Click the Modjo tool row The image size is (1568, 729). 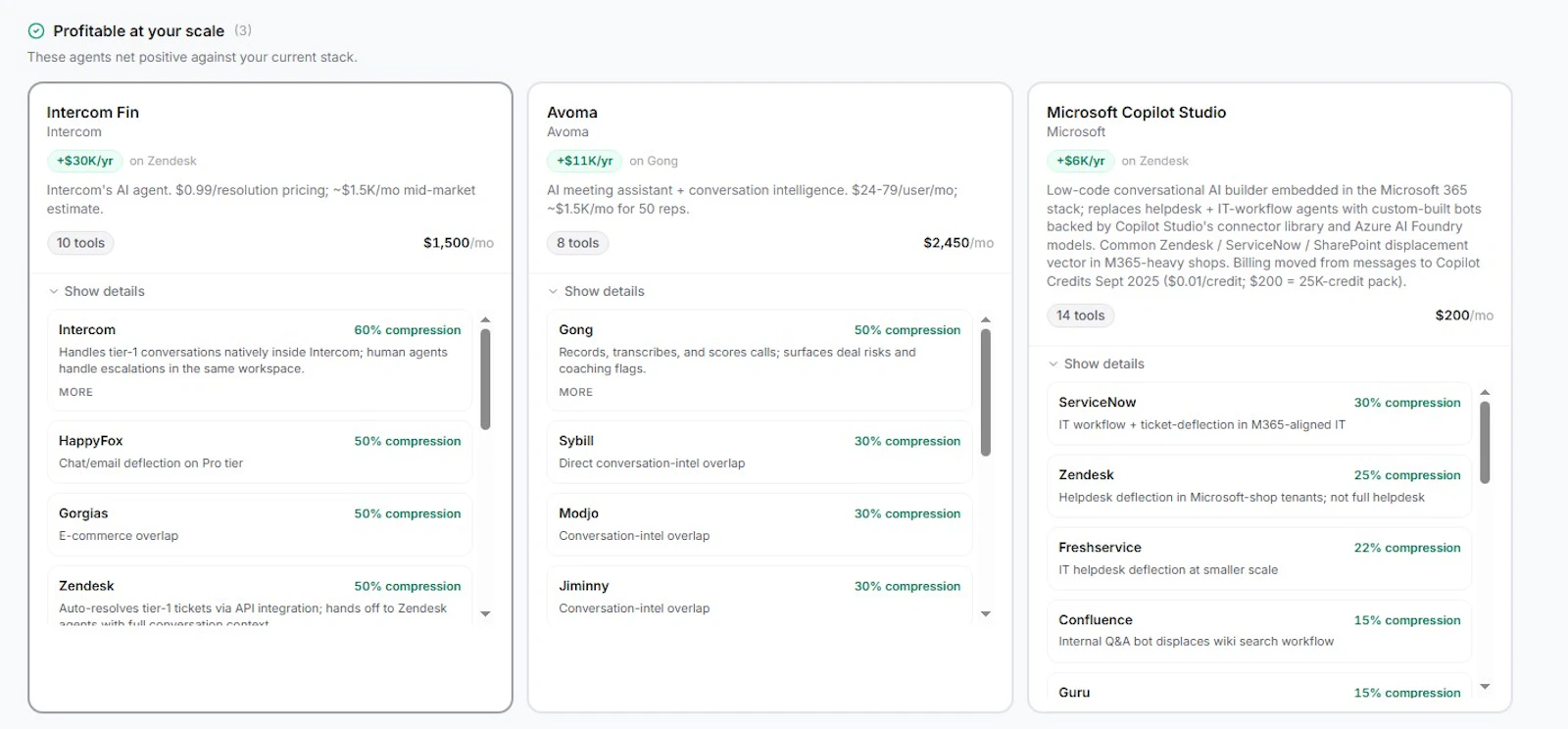pyautogui.click(x=759, y=524)
